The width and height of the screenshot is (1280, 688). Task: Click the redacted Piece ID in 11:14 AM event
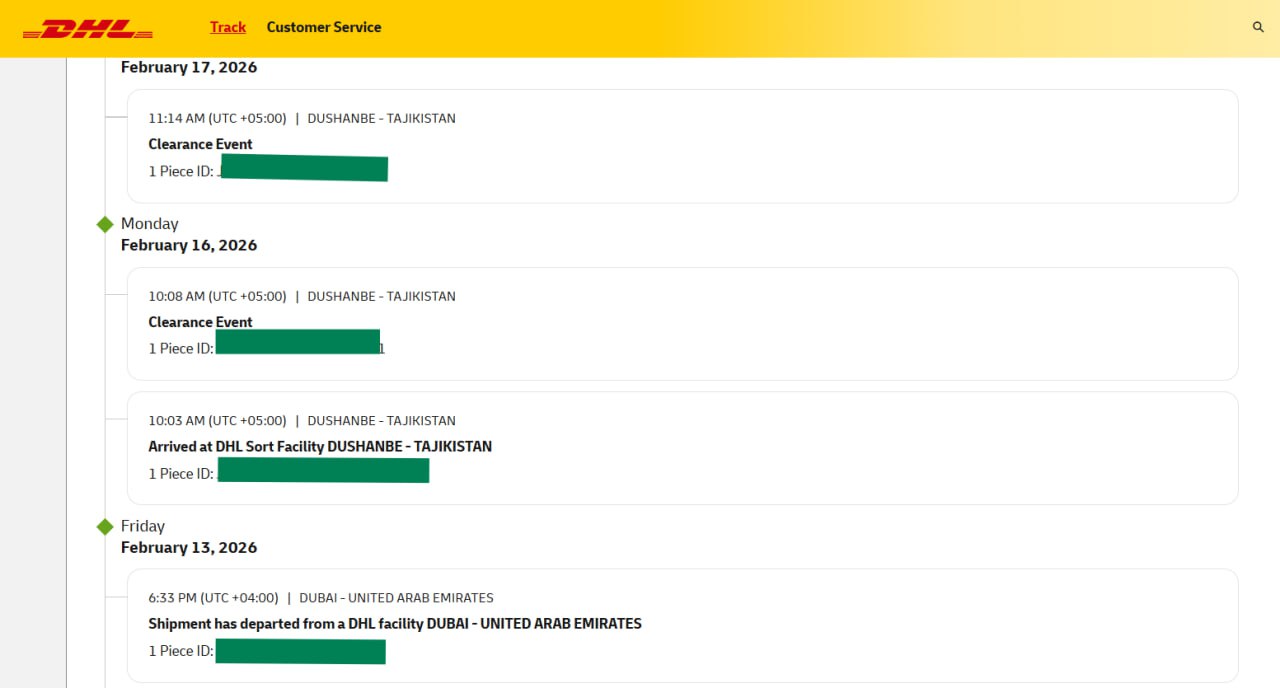[303, 169]
